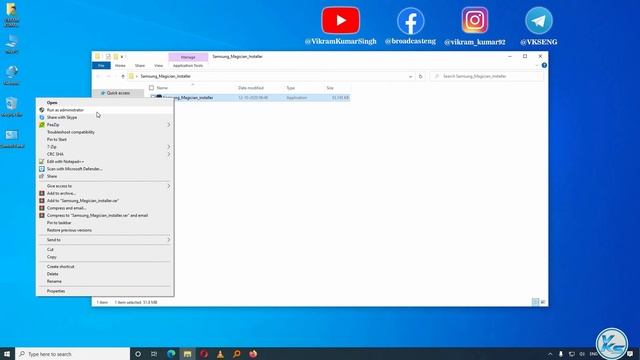
Task: Choose Create shortcut
Action: coord(60,267)
